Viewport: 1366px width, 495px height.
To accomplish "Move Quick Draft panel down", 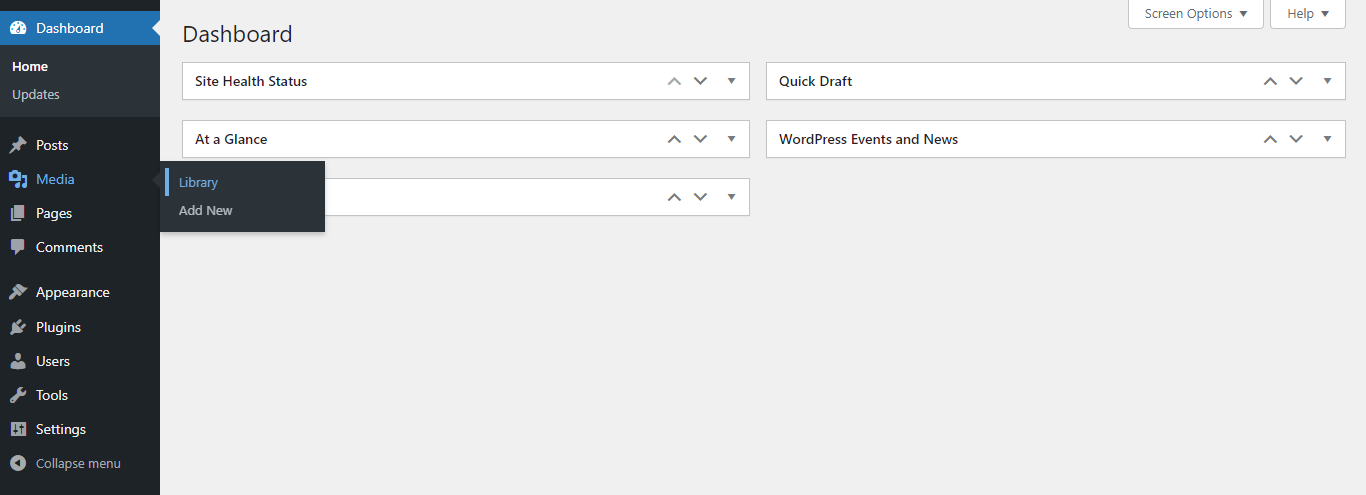I will (1296, 81).
